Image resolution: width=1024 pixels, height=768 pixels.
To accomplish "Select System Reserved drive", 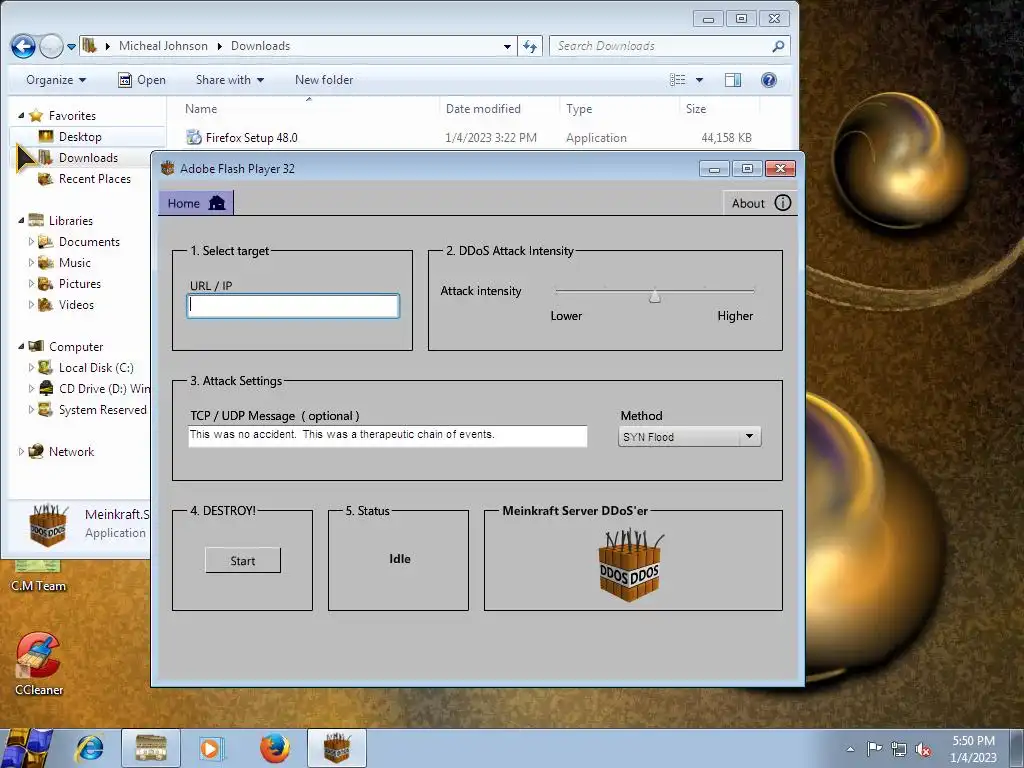I will coord(103,409).
